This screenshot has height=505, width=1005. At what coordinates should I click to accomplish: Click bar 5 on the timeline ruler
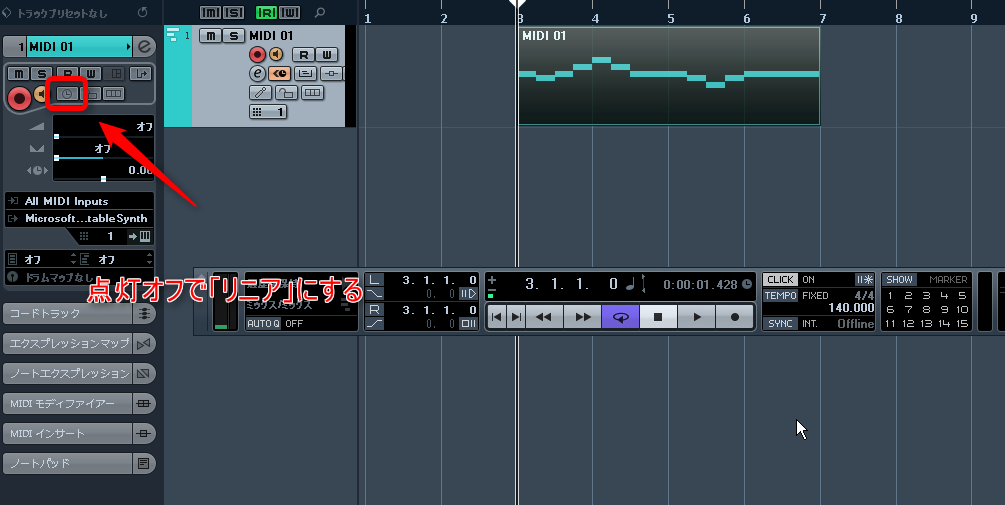click(670, 19)
